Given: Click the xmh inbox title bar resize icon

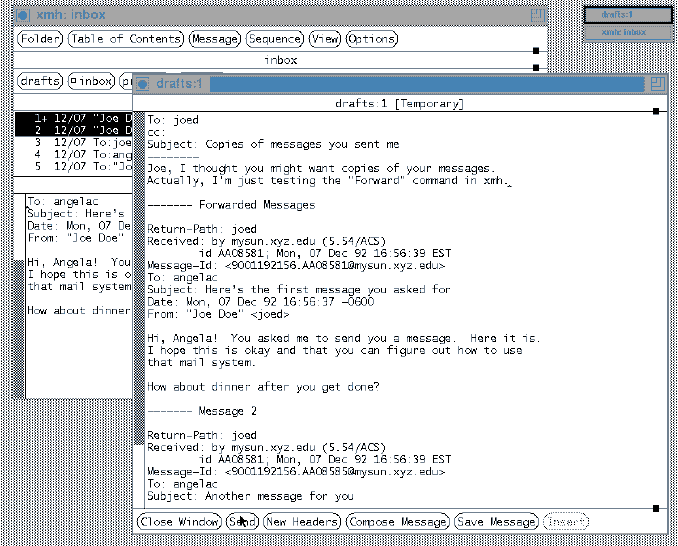Looking at the screenshot, I should coord(538,15).
